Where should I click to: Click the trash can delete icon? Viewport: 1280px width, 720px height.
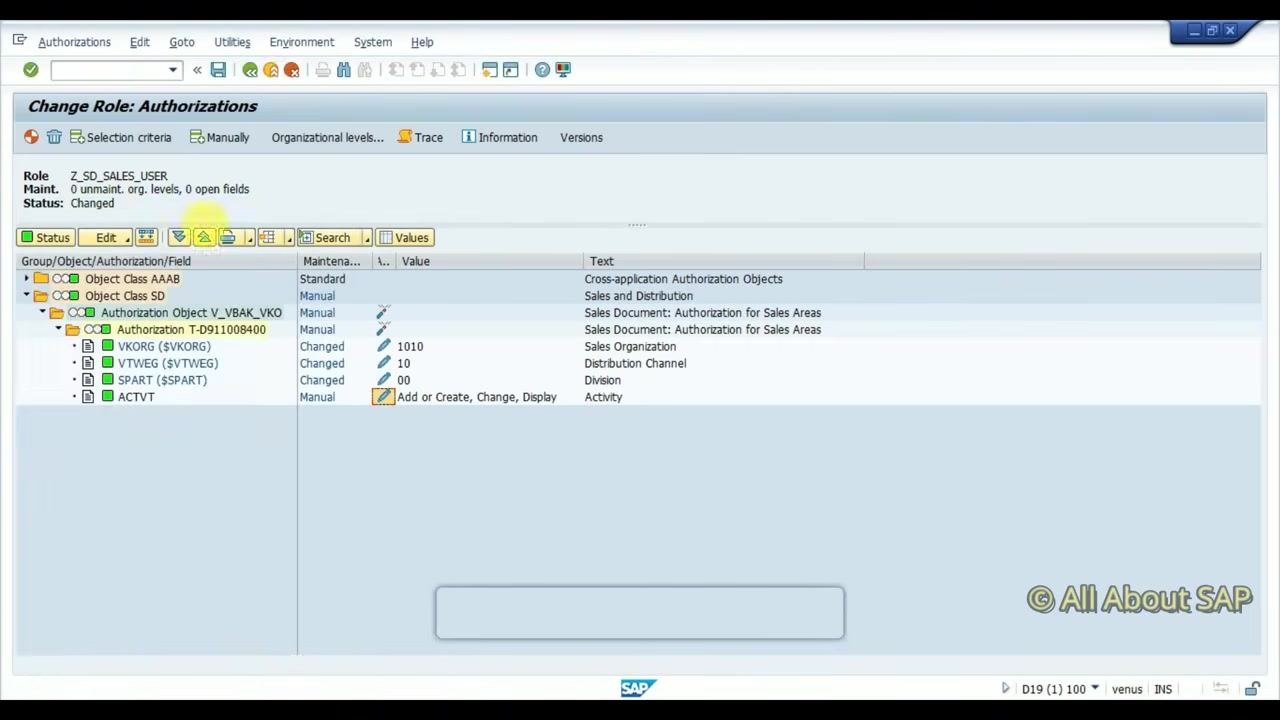[54, 137]
